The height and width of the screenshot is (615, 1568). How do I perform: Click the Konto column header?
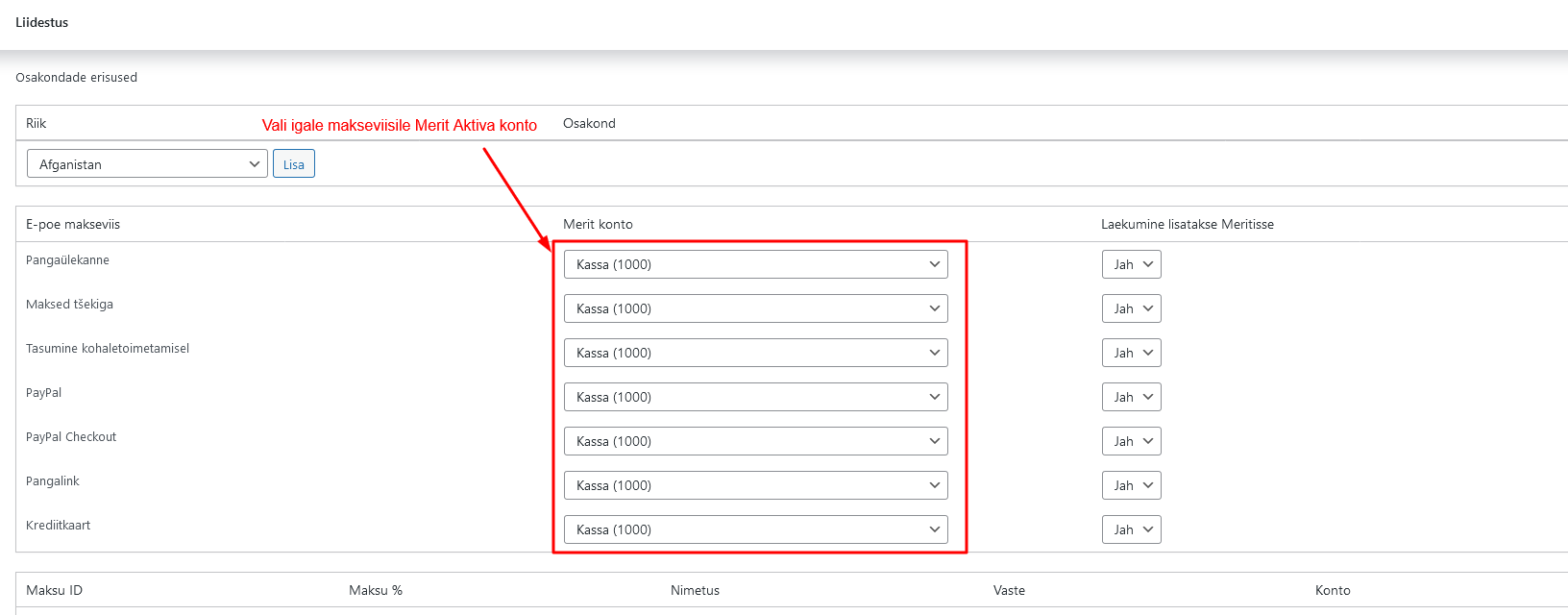tap(1333, 590)
